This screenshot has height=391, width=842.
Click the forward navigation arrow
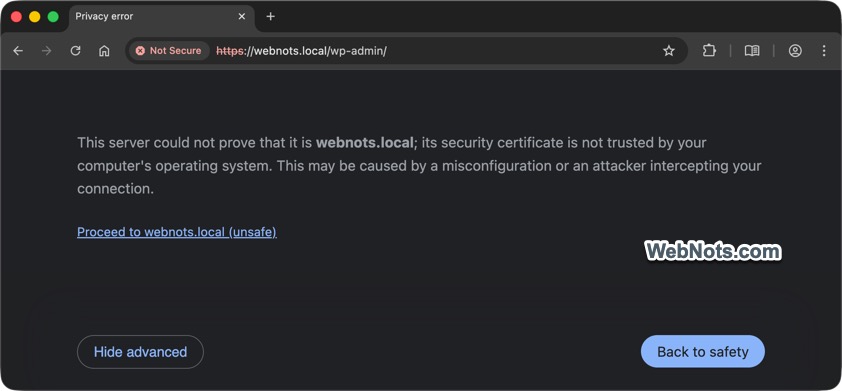click(47, 50)
